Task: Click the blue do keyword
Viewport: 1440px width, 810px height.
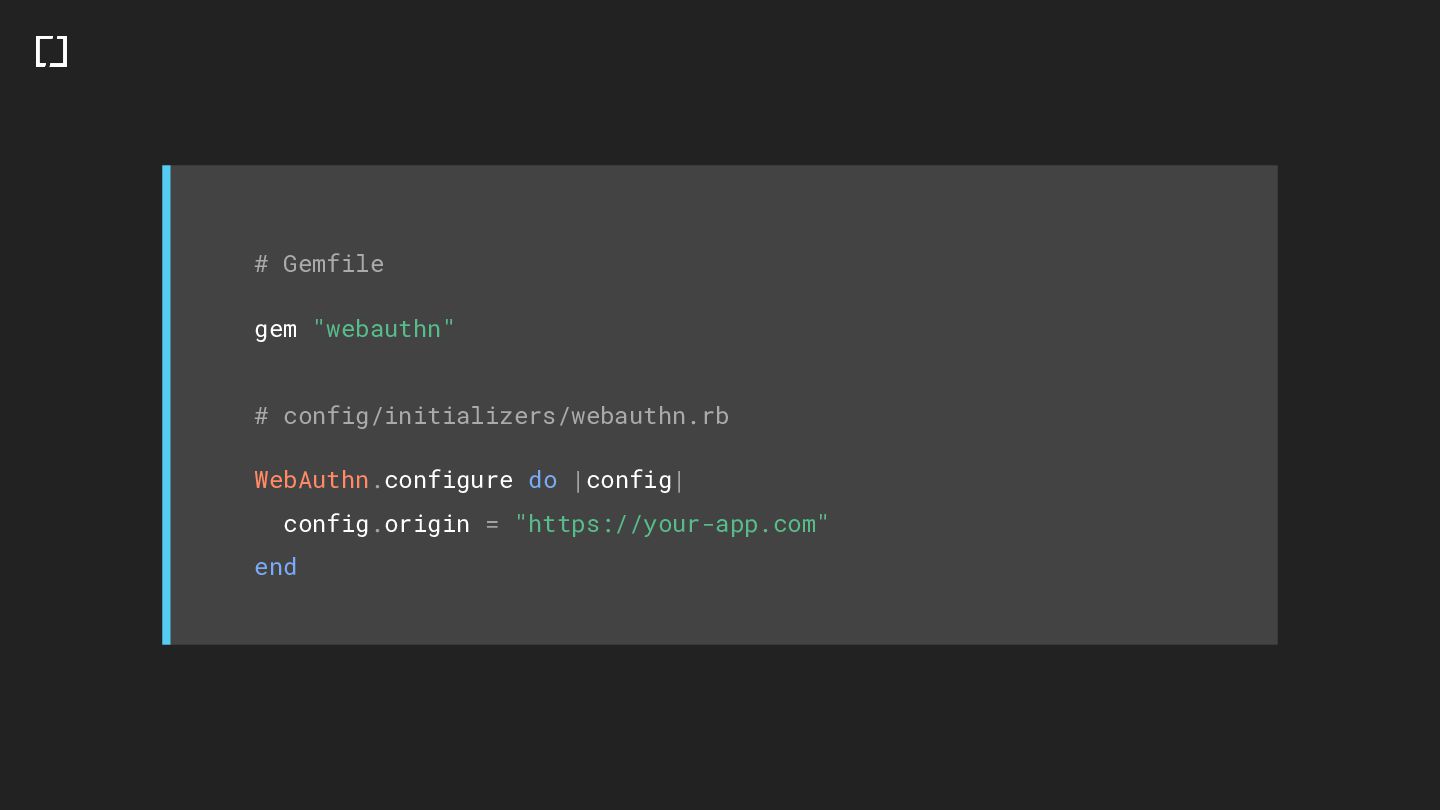Action: (x=542, y=480)
